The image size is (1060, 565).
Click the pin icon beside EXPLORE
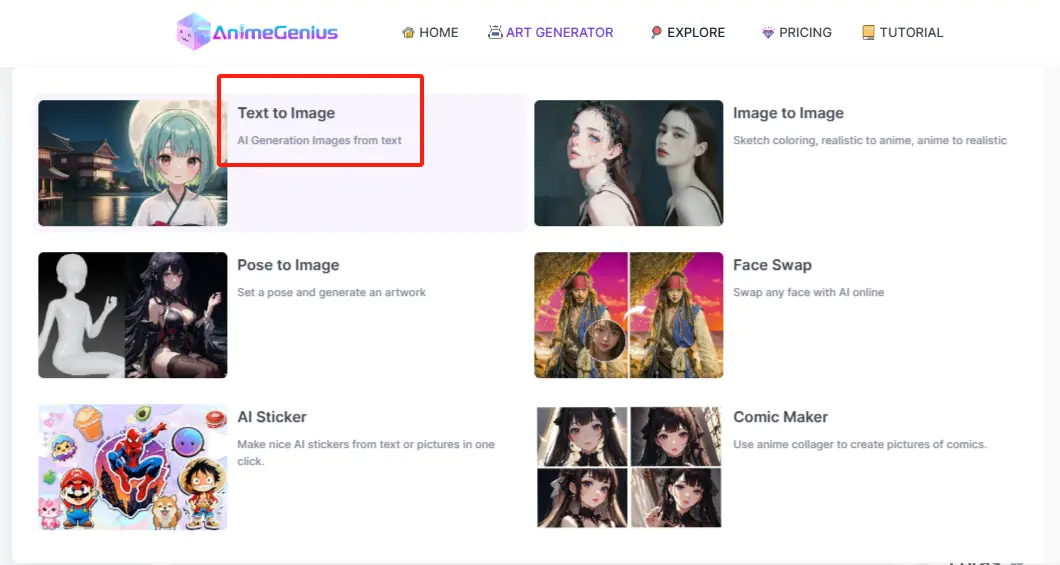point(656,32)
